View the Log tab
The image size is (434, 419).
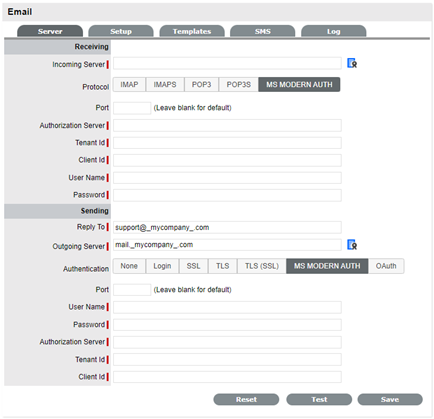tap(334, 31)
